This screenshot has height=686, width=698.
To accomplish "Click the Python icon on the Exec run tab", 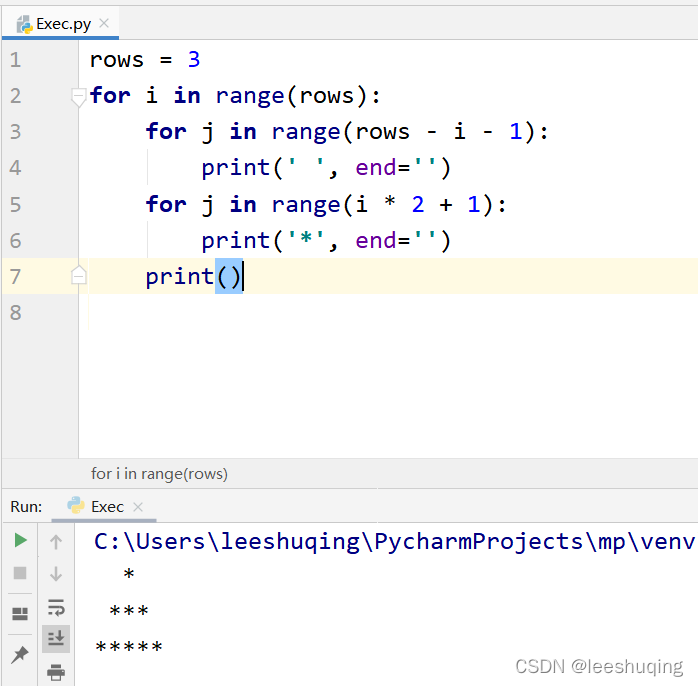I will pos(76,506).
